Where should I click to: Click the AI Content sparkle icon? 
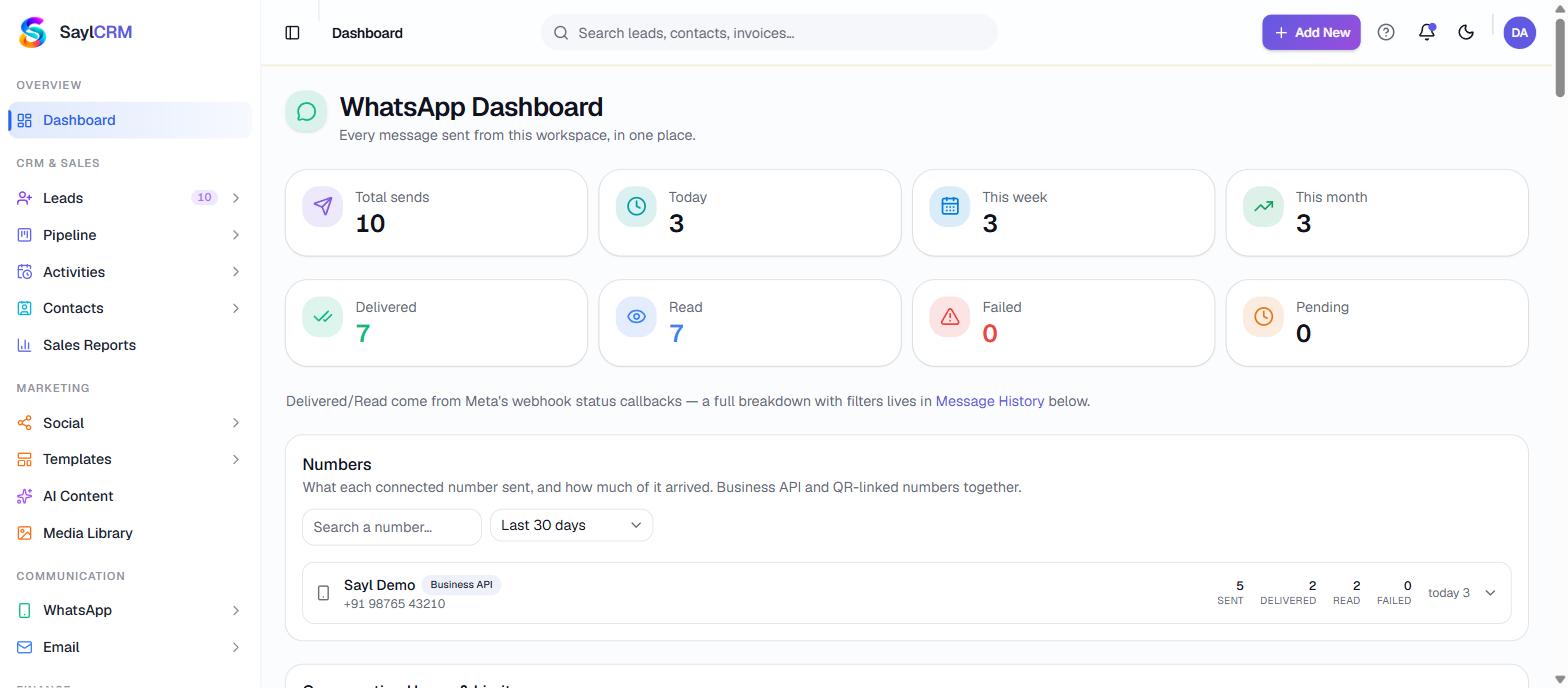pyautogui.click(x=25, y=496)
